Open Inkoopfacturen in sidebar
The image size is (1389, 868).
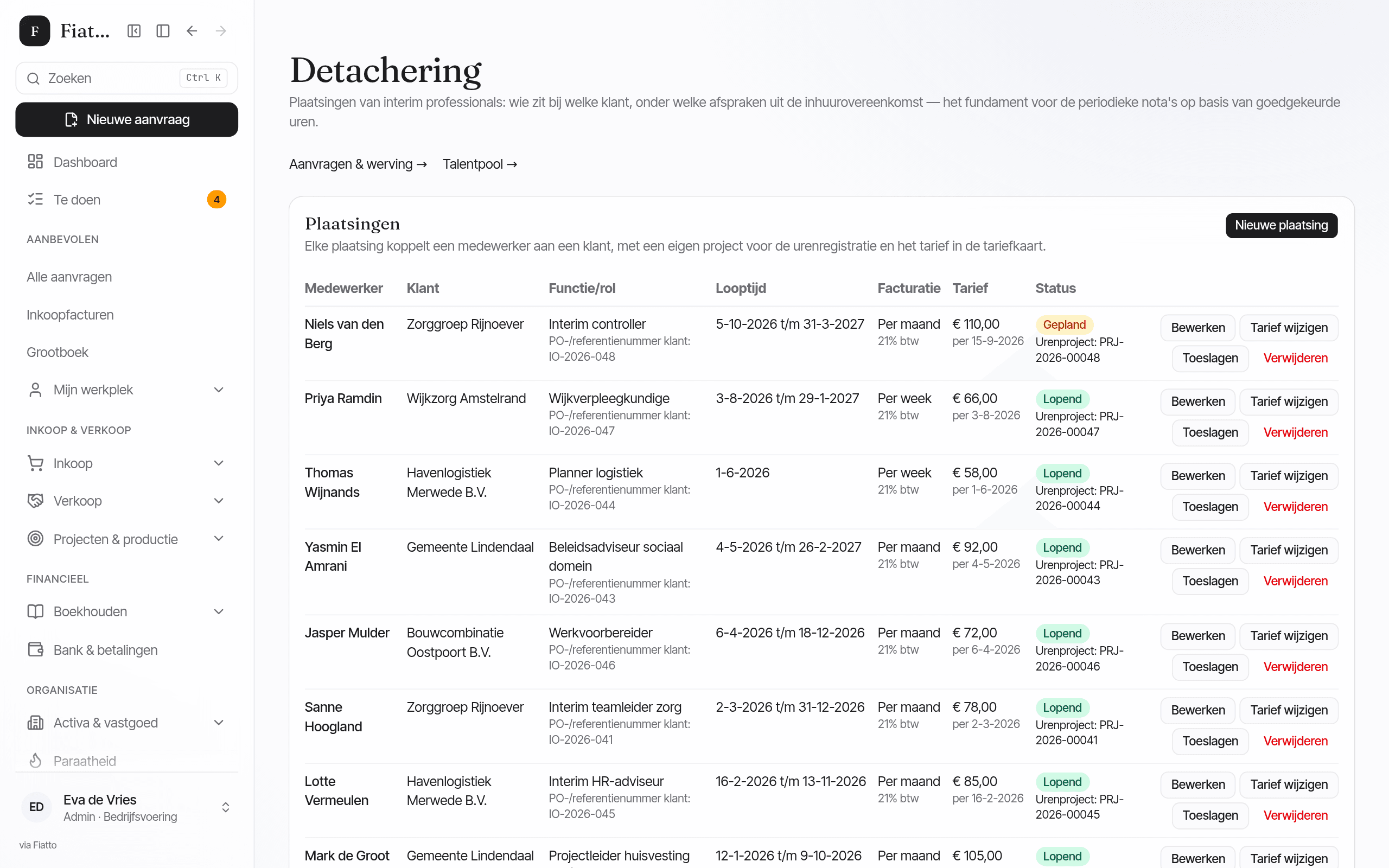coord(70,315)
